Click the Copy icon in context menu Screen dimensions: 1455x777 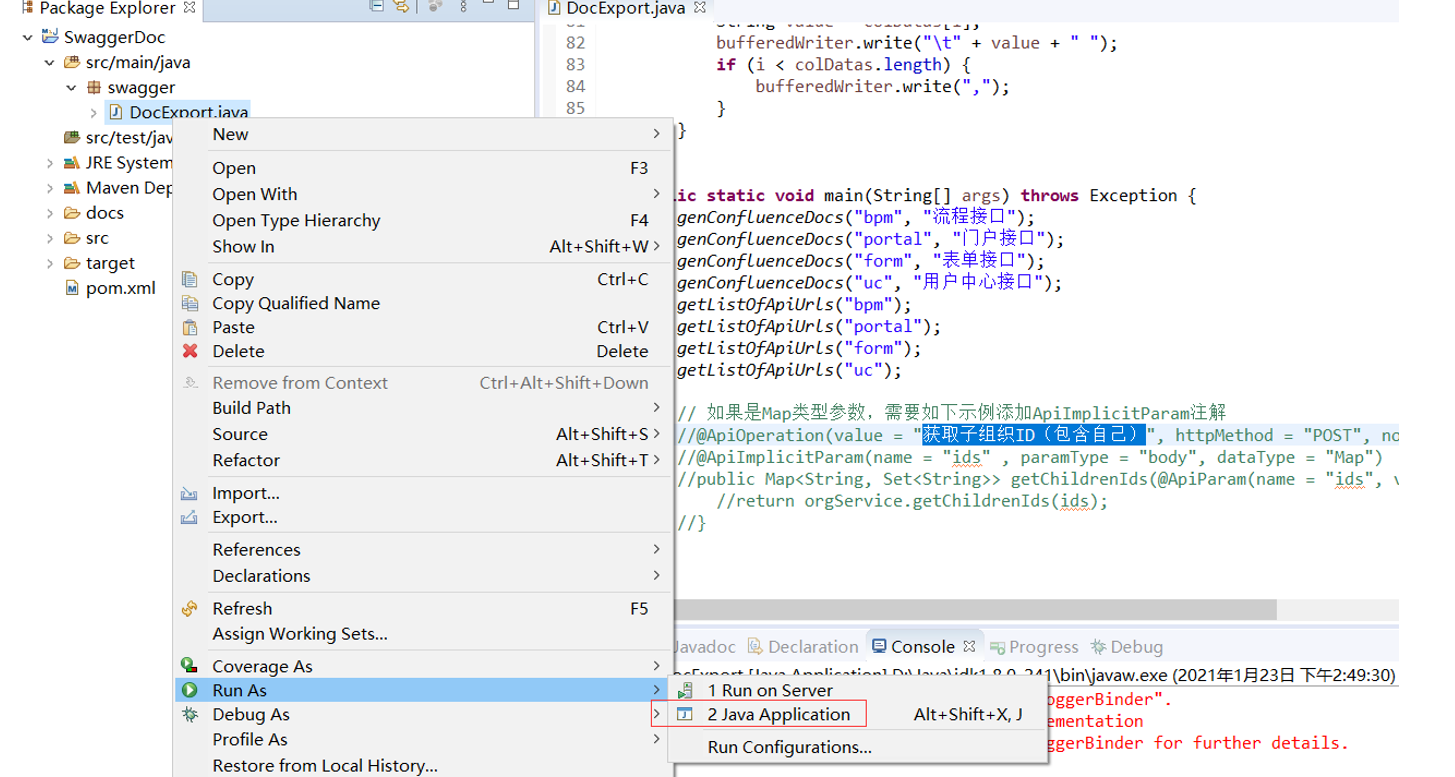pyautogui.click(x=190, y=280)
